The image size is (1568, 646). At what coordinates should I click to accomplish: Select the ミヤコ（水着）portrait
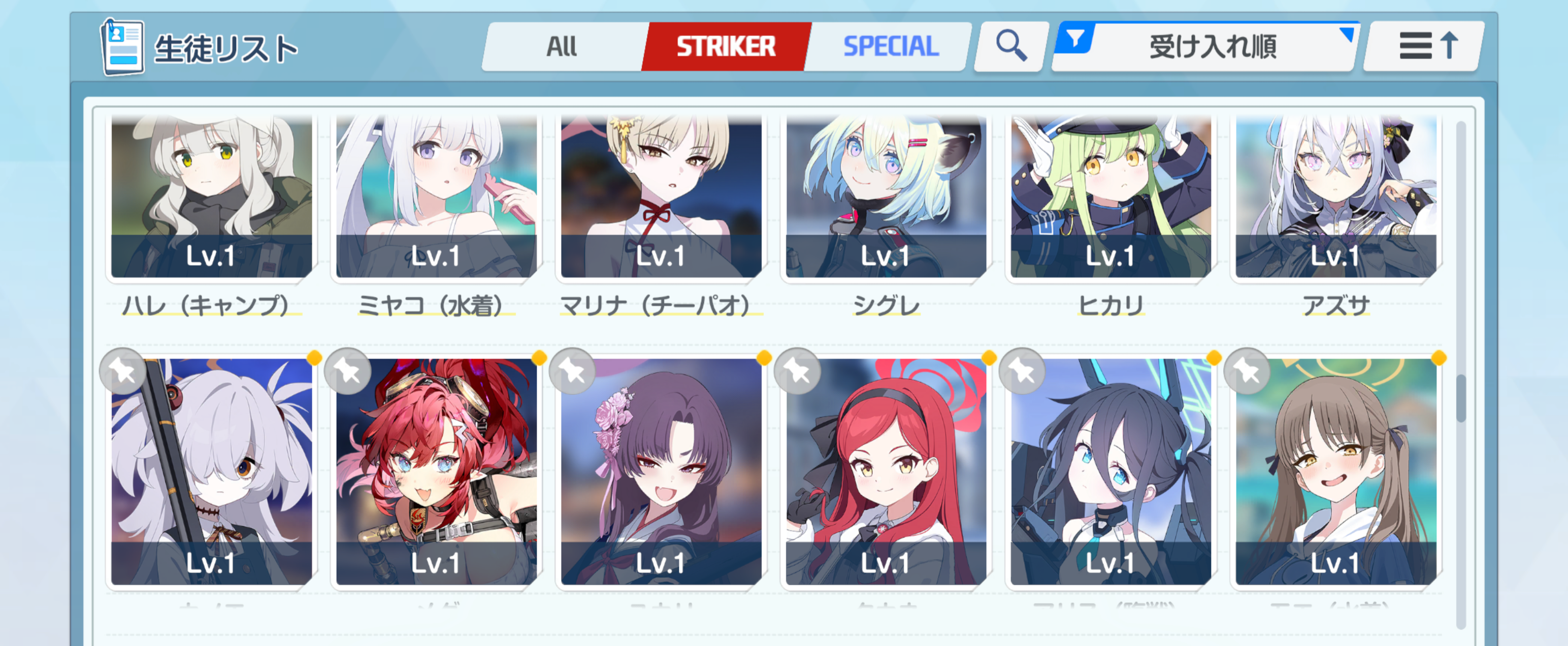[436, 196]
